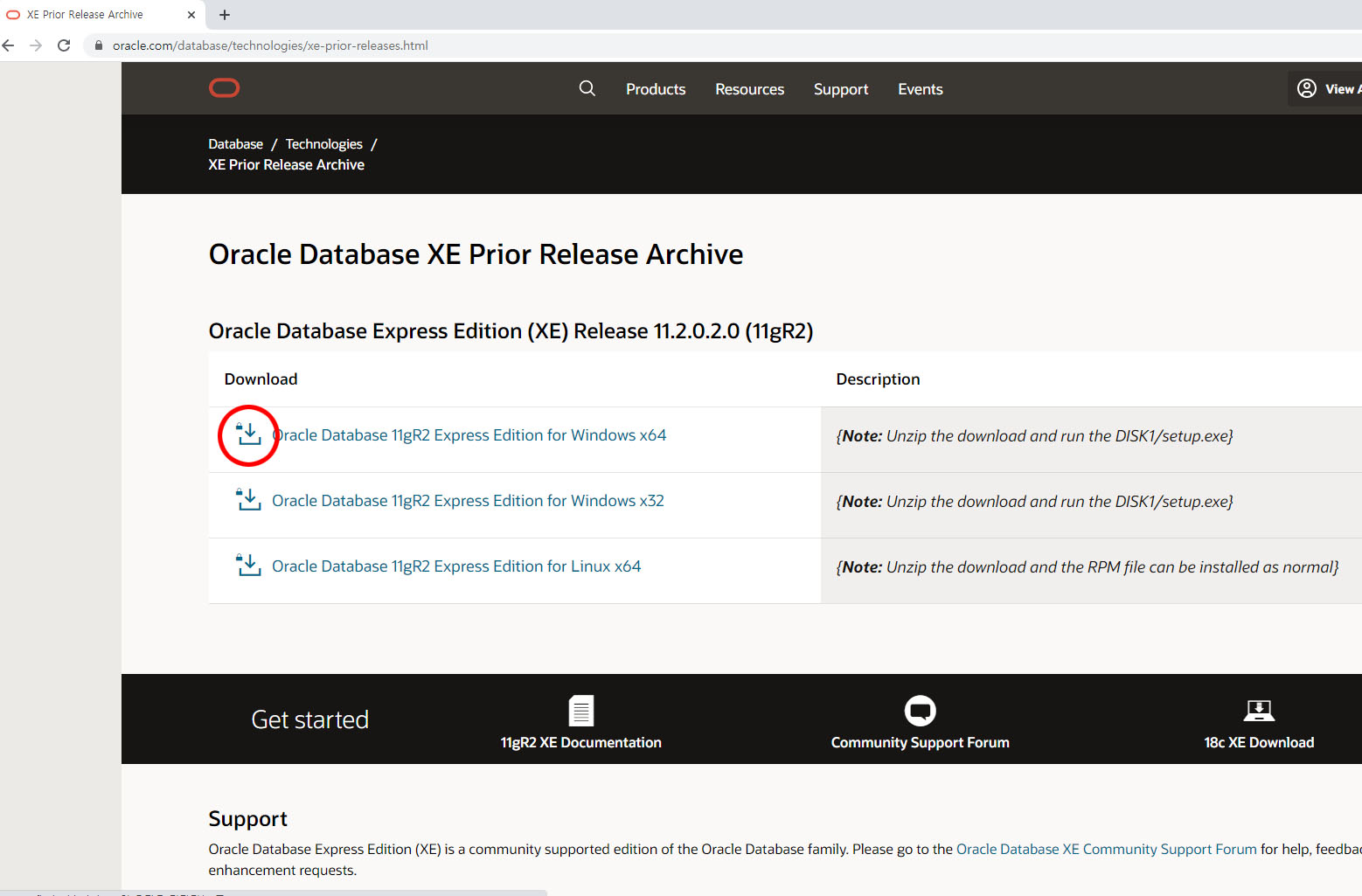Close the XE Prior Release Archive tab
This screenshot has height=896, width=1362.
pyautogui.click(x=191, y=15)
